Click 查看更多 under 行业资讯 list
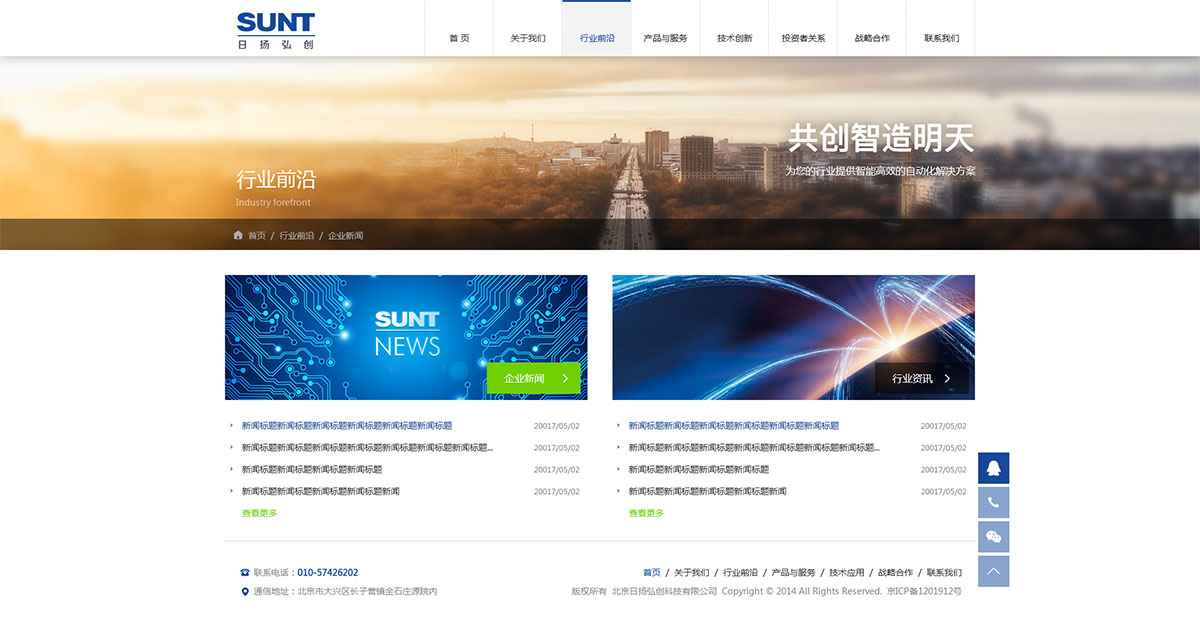The height and width of the screenshot is (625, 1200). coord(646,513)
